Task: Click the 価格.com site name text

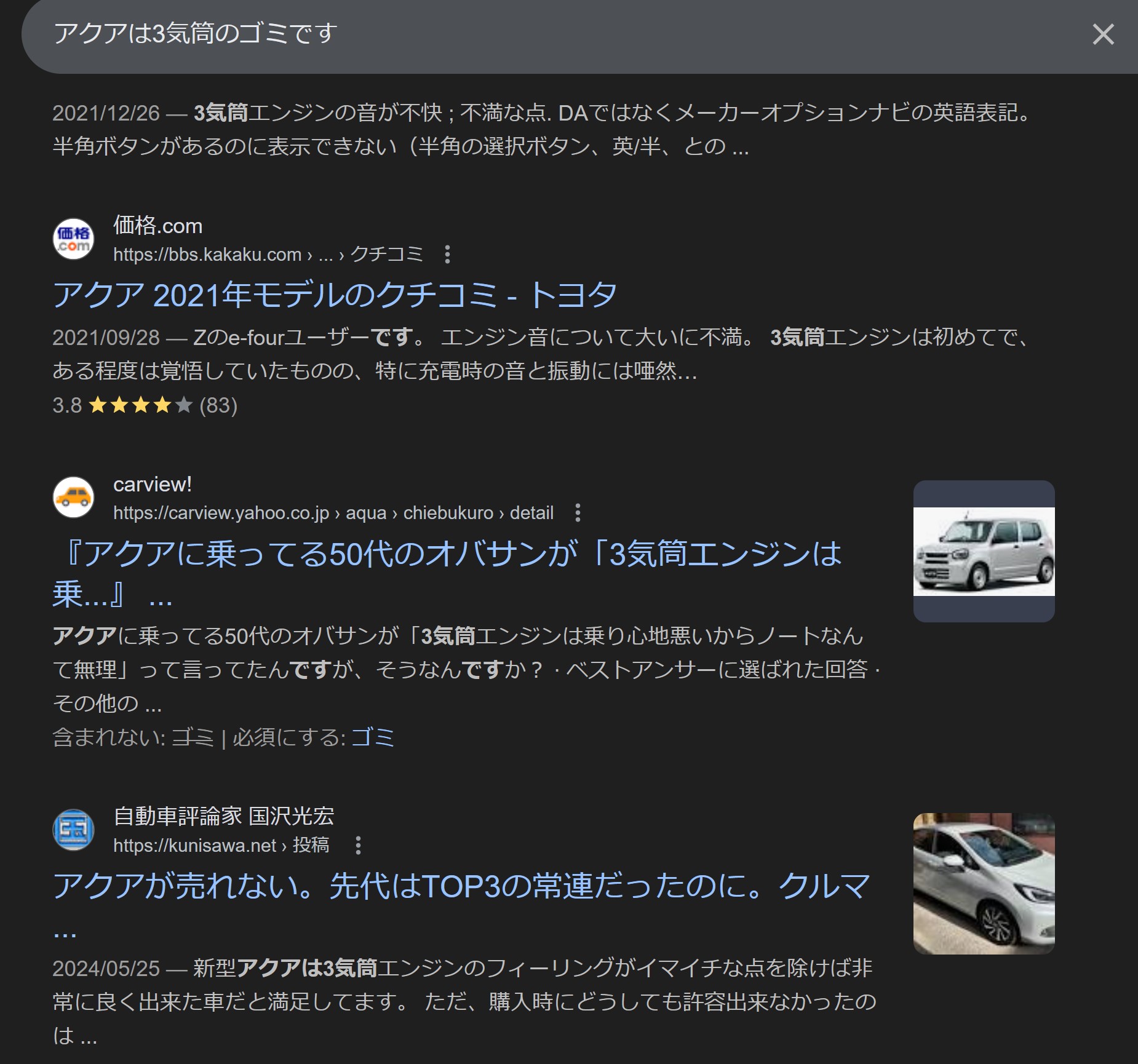Action: click(158, 226)
